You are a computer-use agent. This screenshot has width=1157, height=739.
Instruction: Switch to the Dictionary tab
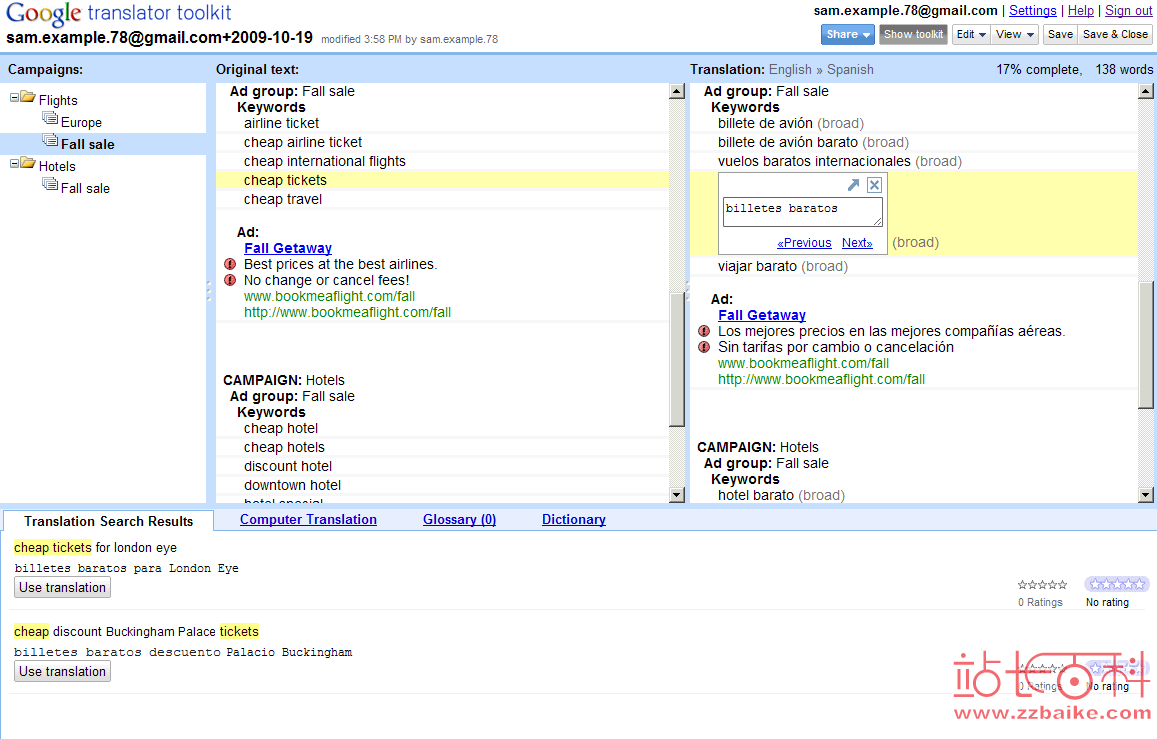coord(573,519)
